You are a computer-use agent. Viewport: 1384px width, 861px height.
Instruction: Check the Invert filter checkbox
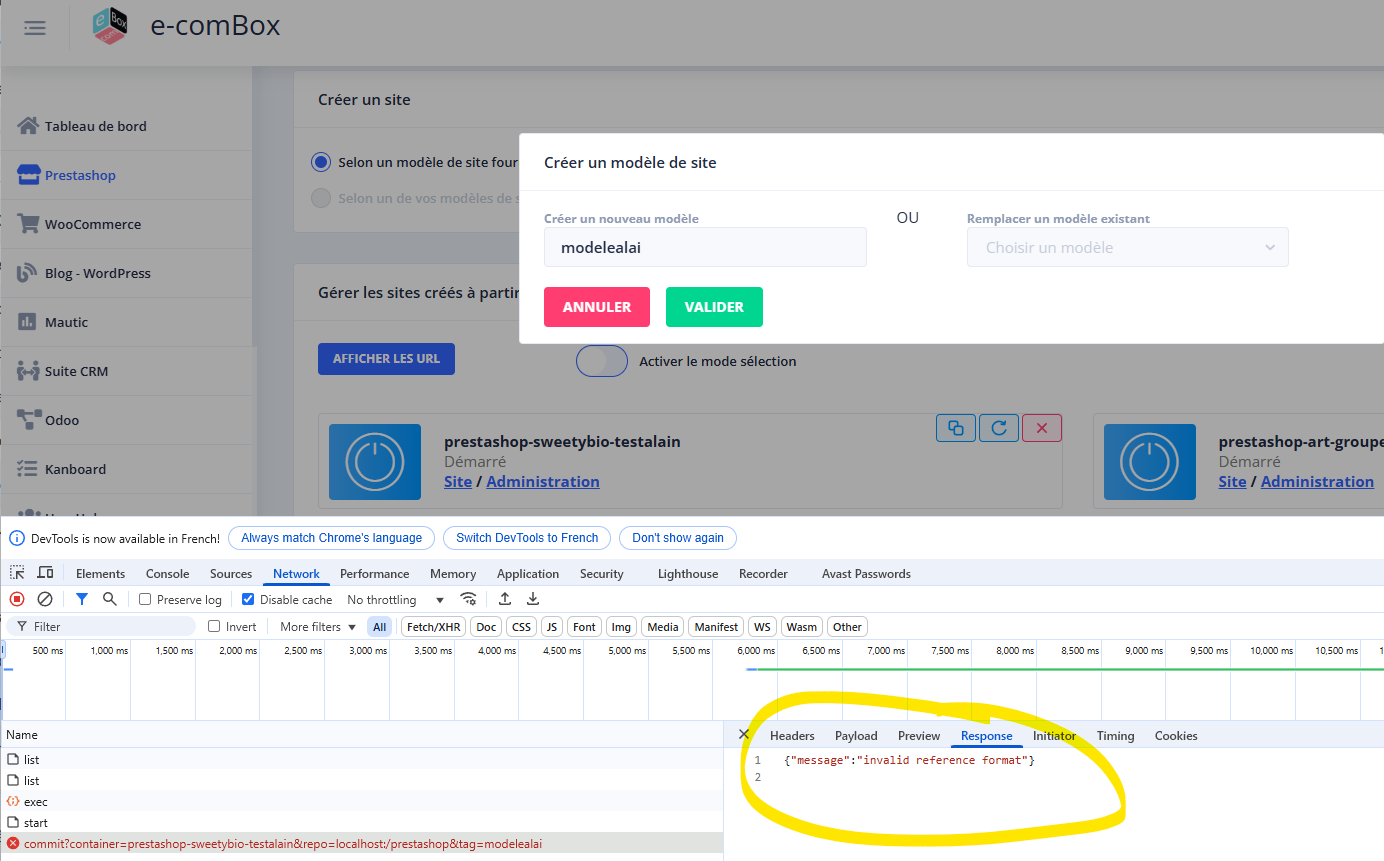pyautogui.click(x=214, y=627)
